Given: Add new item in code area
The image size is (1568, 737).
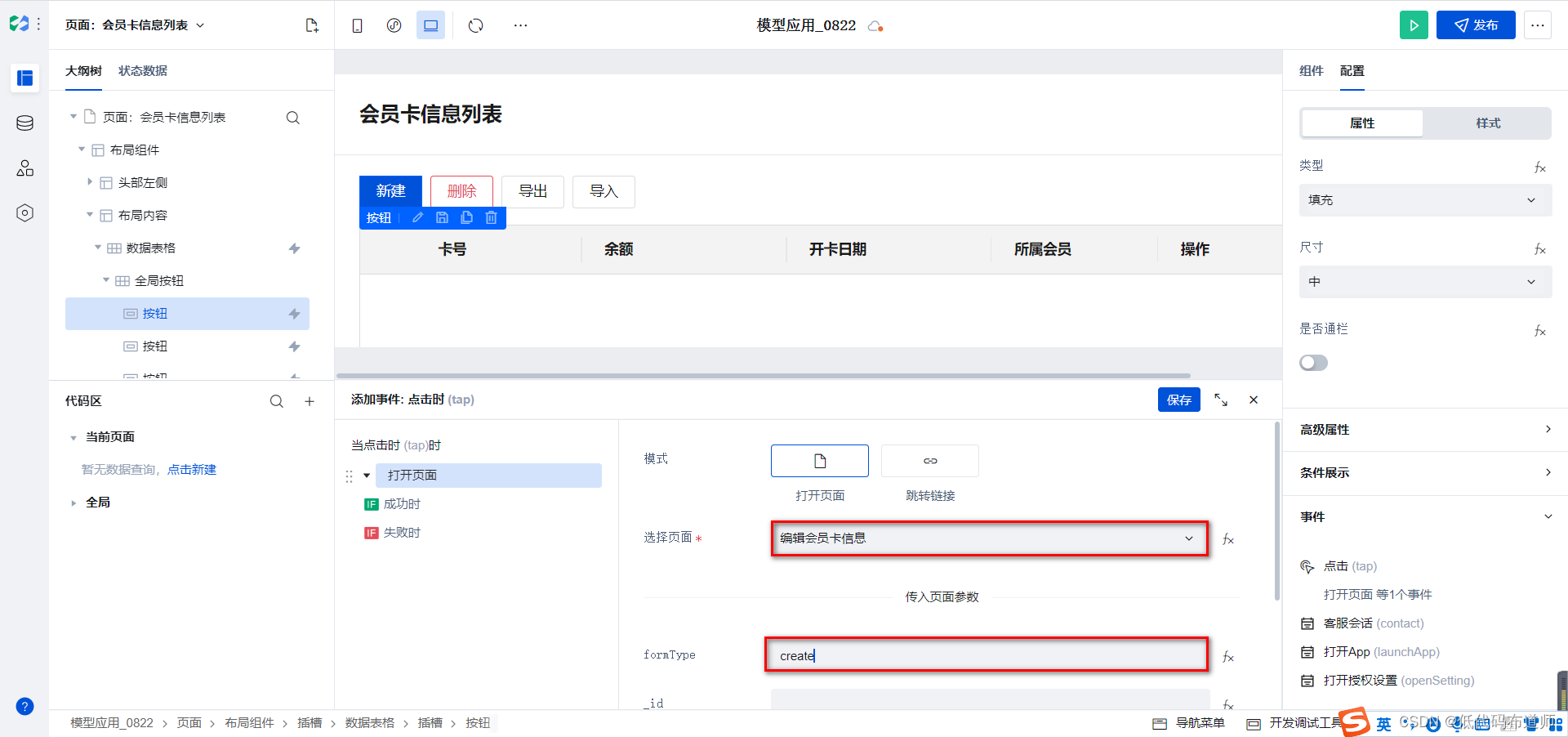Looking at the screenshot, I should pyautogui.click(x=310, y=401).
